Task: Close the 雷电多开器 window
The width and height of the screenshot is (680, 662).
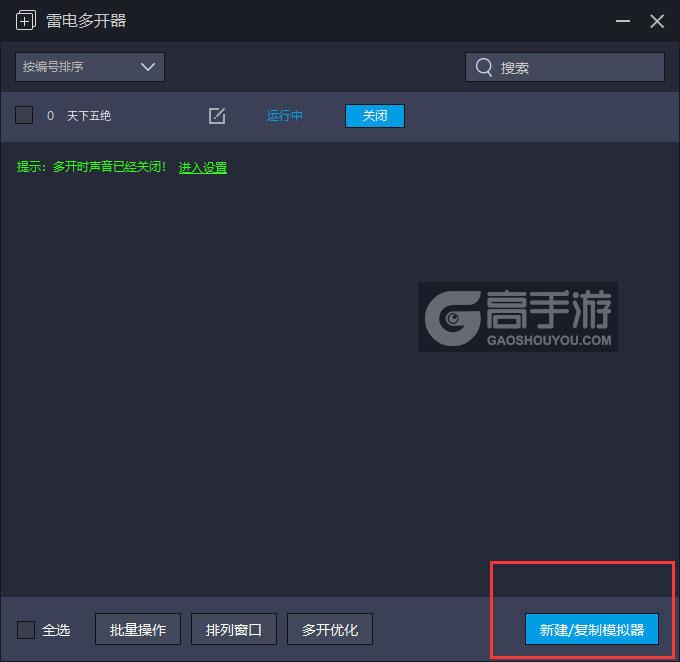Action: tap(657, 21)
